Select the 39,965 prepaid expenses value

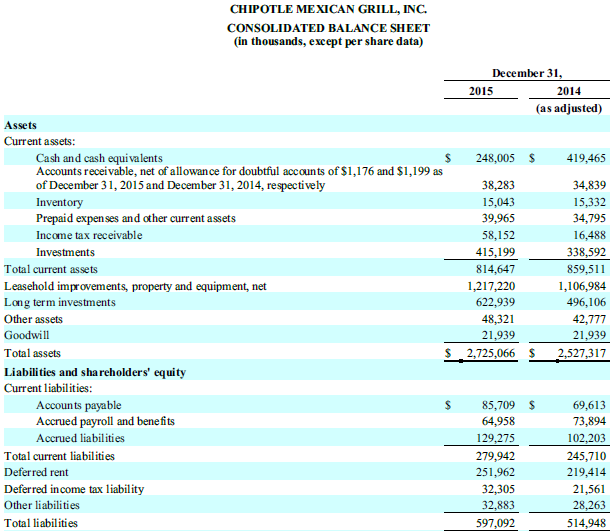(498, 218)
